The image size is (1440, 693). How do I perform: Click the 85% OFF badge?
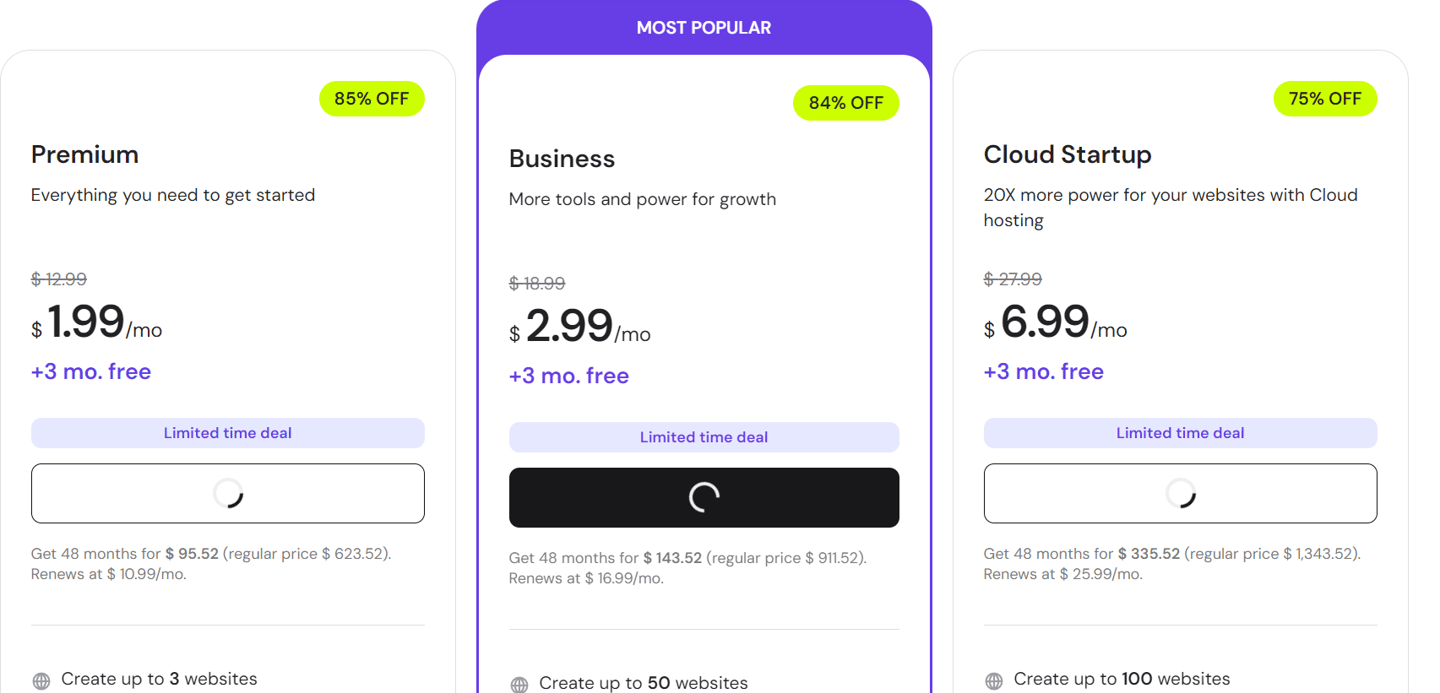pyautogui.click(x=372, y=99)
